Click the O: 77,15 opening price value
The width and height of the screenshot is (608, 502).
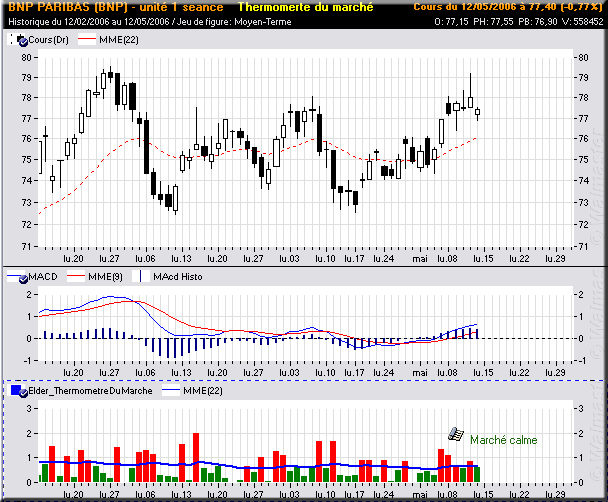click(451, 22)
